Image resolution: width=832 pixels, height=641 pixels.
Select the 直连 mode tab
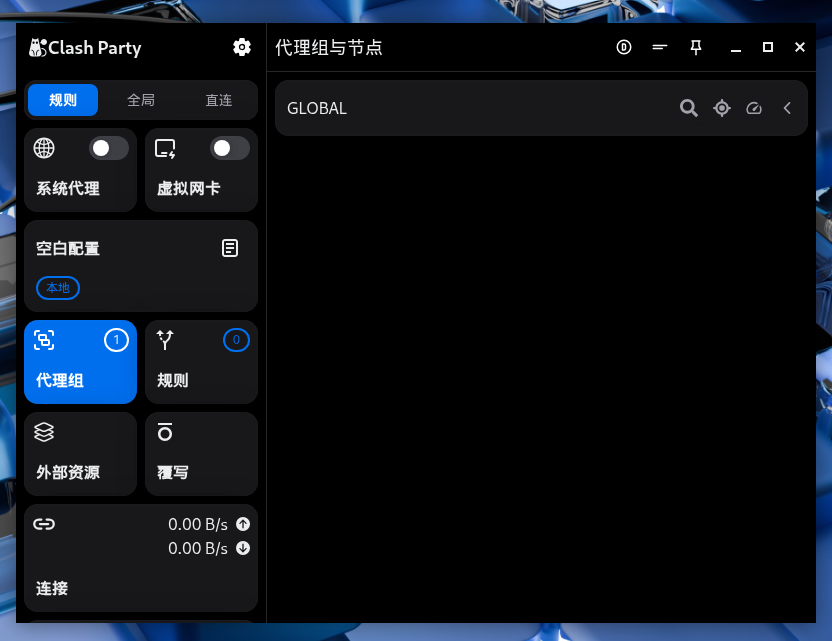pos(219,100)
